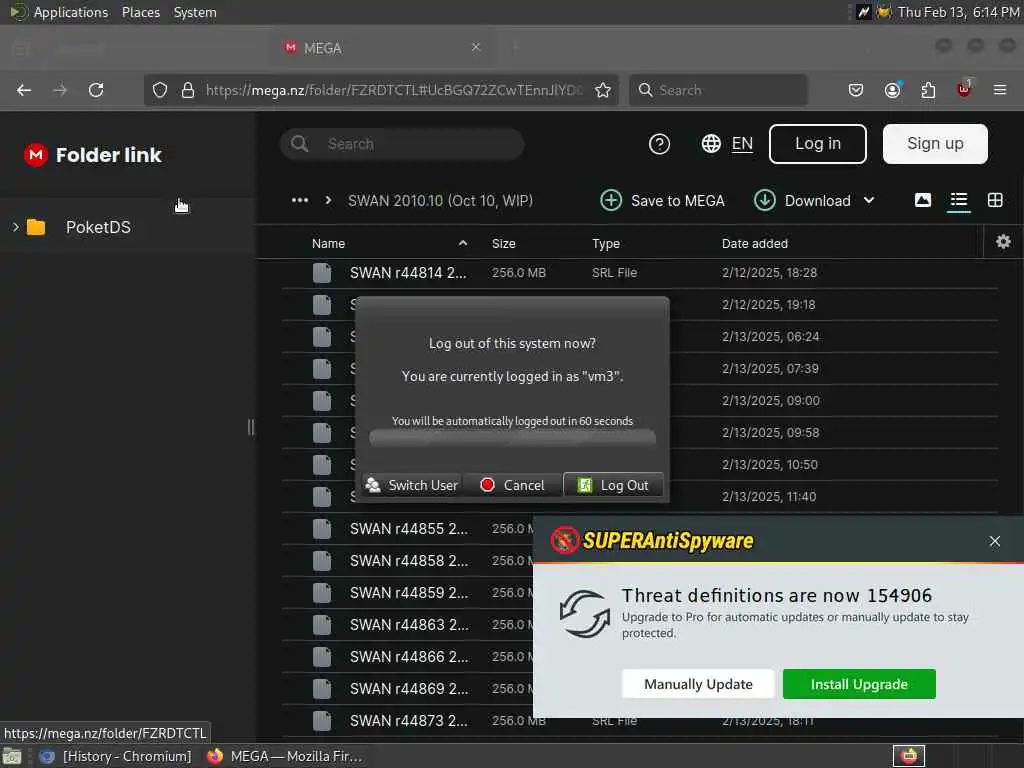Click the cat icon in top panel tray
Screen dimensions: 1024x768
click(884, 12)
